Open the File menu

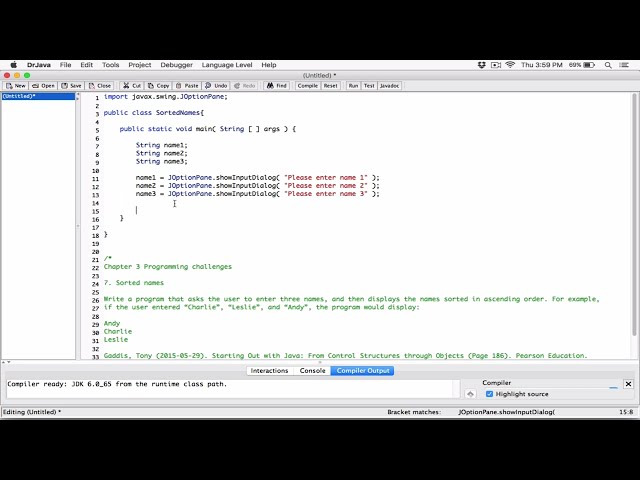(65, 65)
